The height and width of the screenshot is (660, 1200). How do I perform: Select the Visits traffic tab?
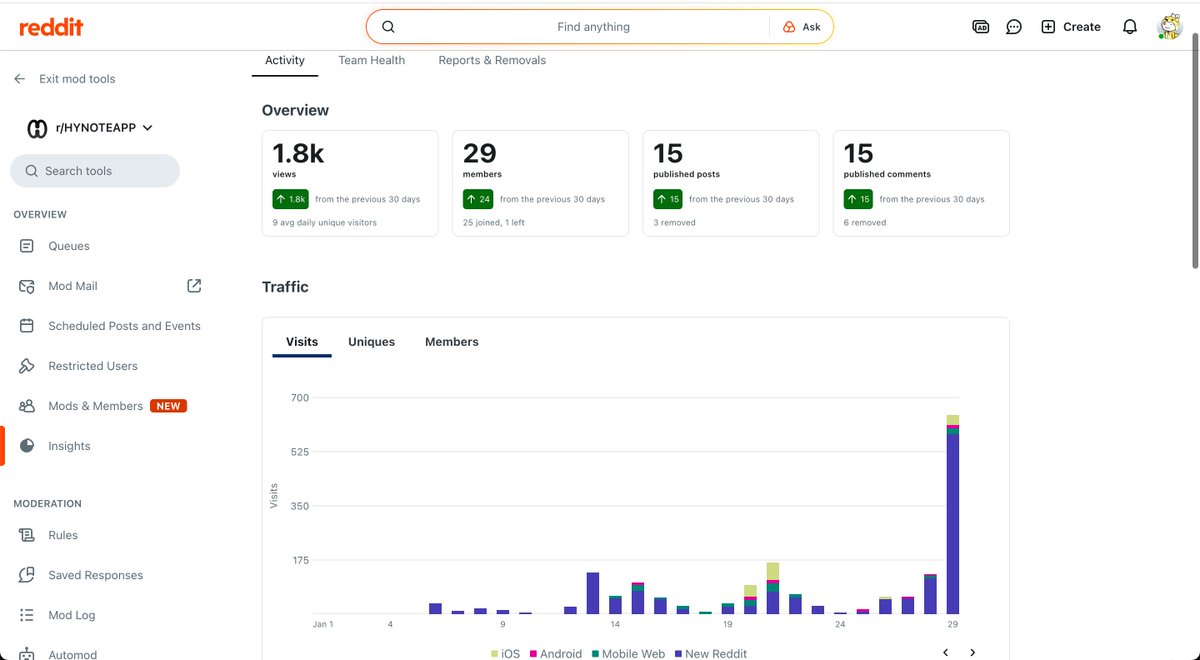tap(302, 342)
